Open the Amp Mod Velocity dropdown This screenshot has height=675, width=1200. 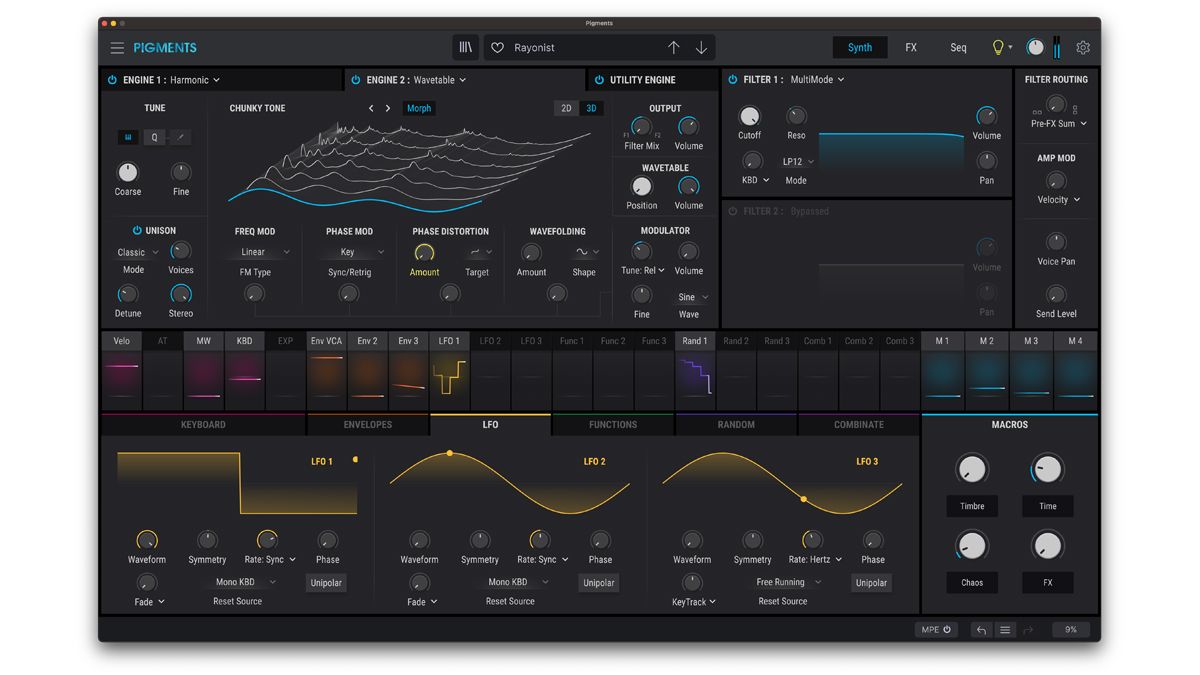[1058, 200]
